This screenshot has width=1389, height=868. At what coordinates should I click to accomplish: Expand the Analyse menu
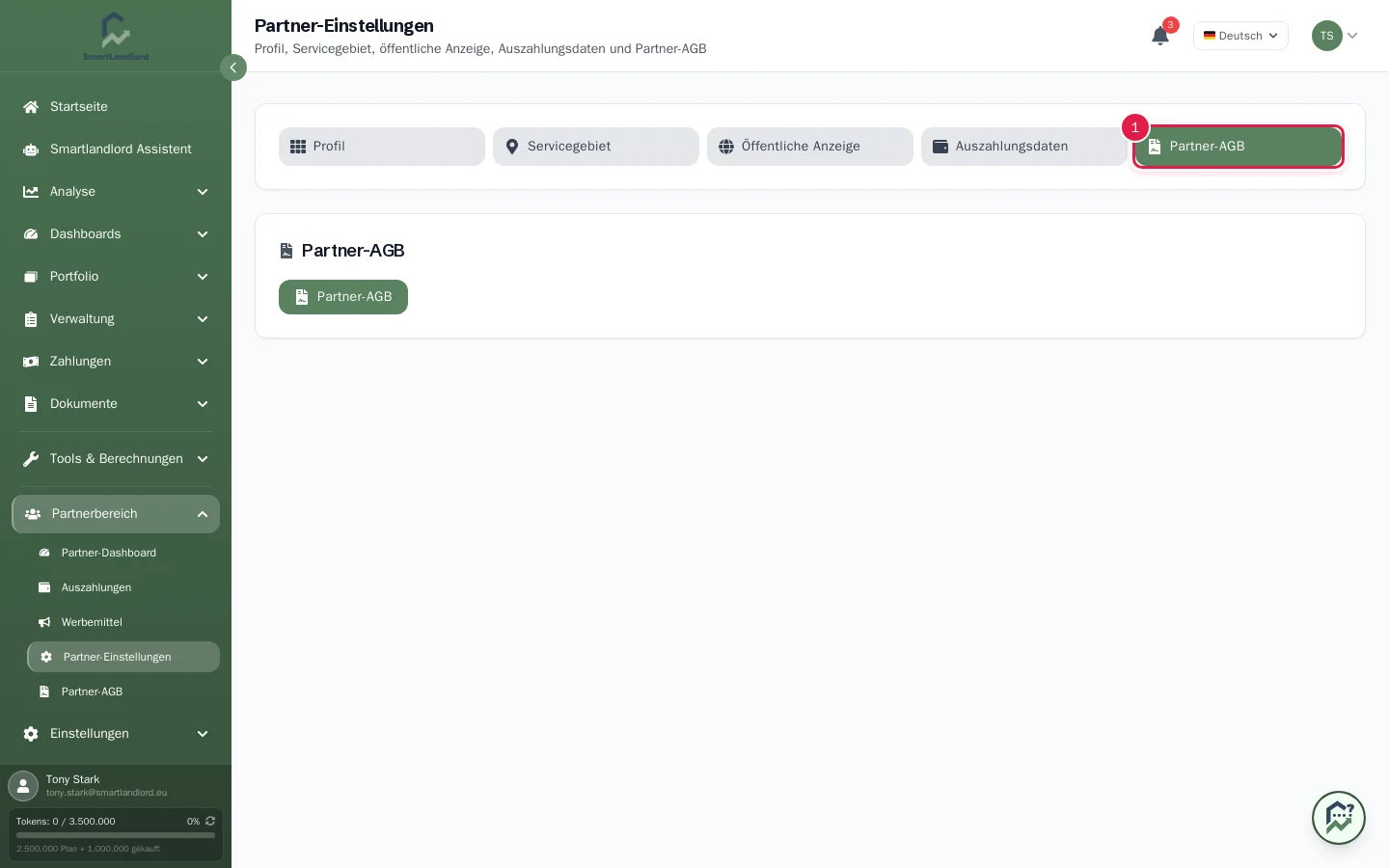116,192
